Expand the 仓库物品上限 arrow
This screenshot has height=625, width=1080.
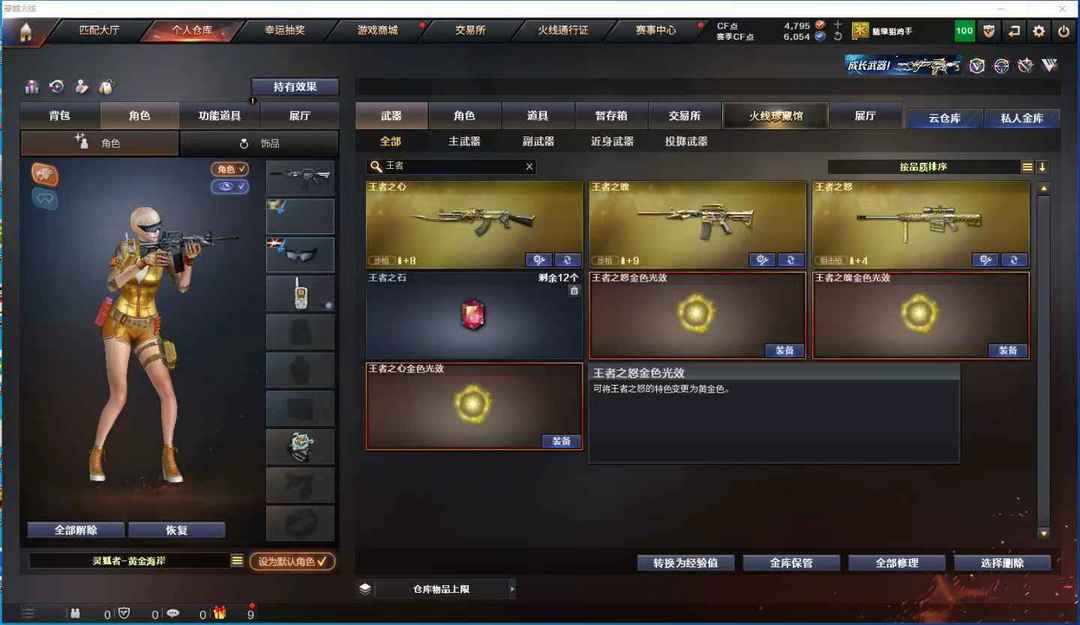click(x=511, y=588)
